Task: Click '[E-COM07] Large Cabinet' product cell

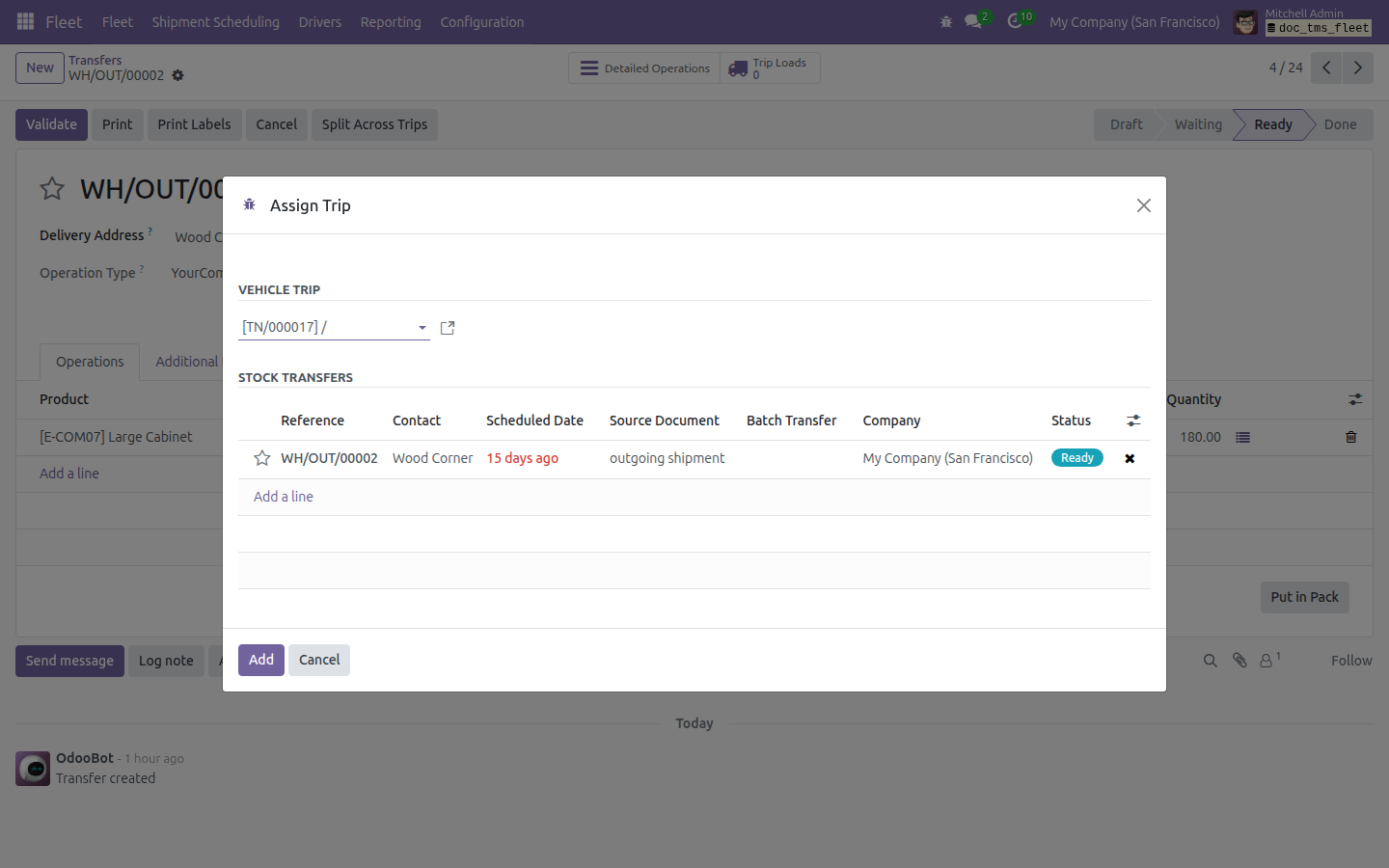Action: click(x=116, y=437)
